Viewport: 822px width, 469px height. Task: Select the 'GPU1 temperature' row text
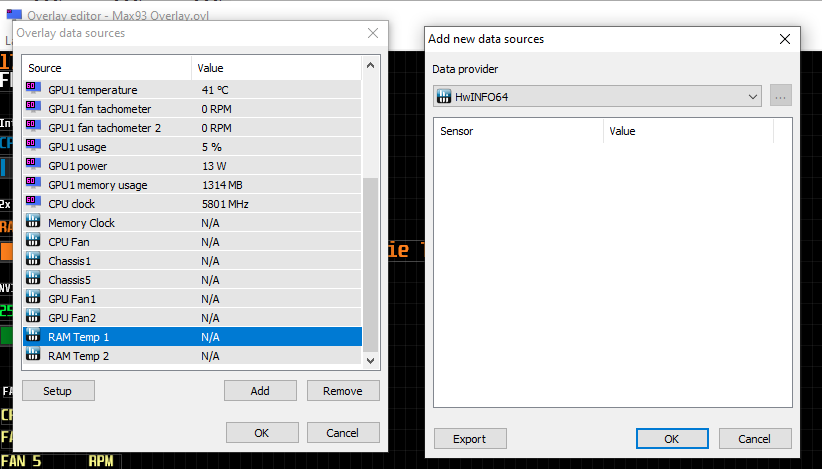pyautogui.click(x=93, y=90)
